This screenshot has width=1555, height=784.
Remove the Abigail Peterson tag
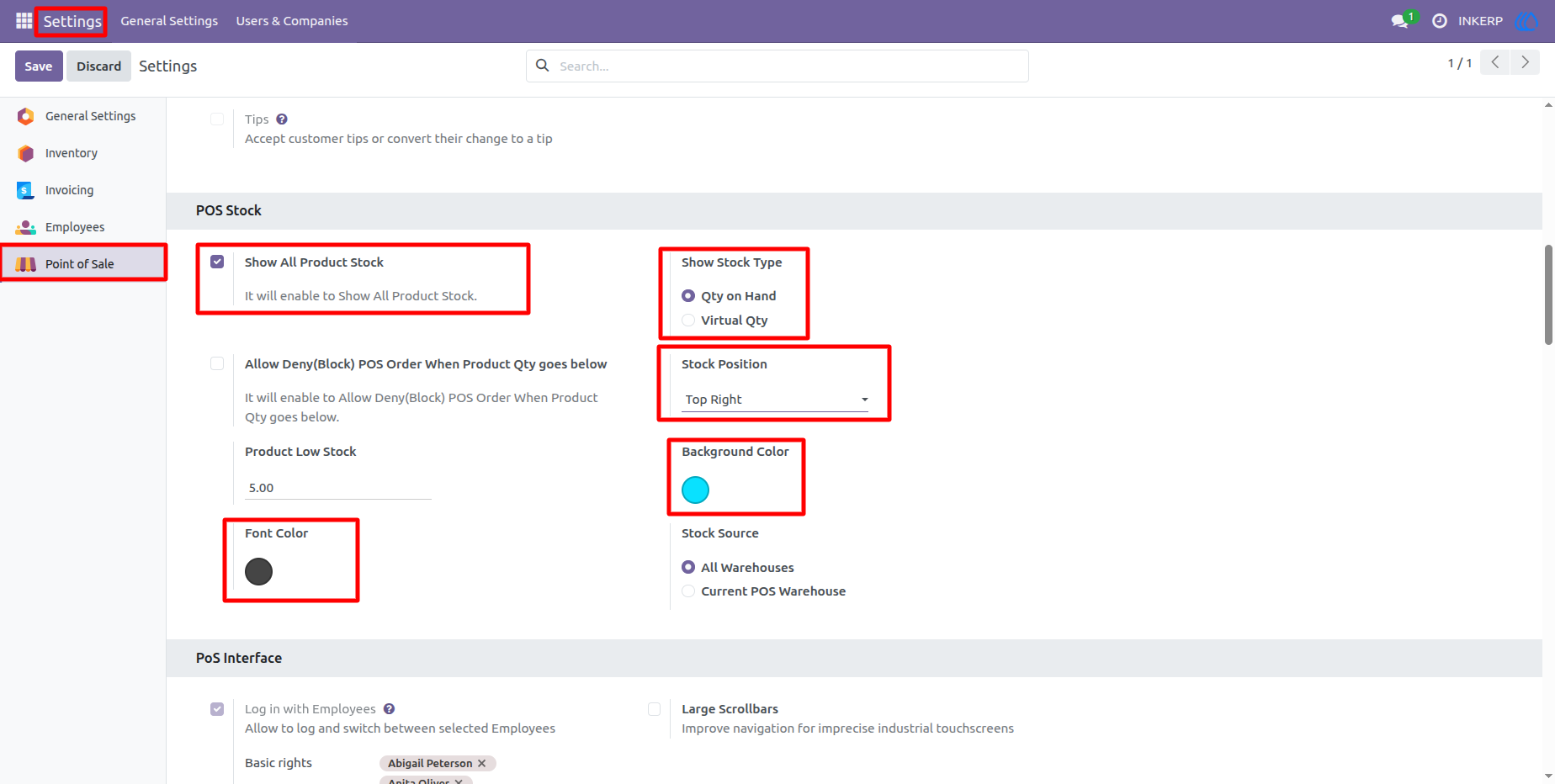pyautogui.click(x=482, y=763)
